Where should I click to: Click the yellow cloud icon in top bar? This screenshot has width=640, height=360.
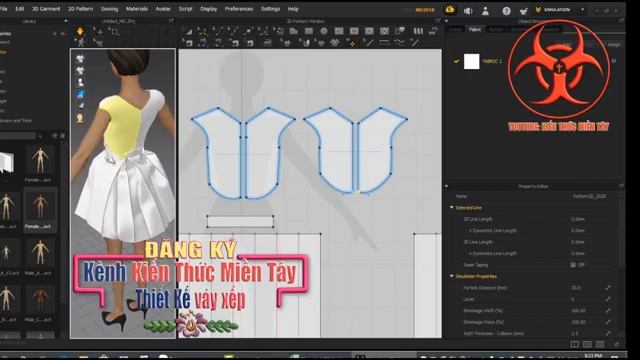coord(450,9)
